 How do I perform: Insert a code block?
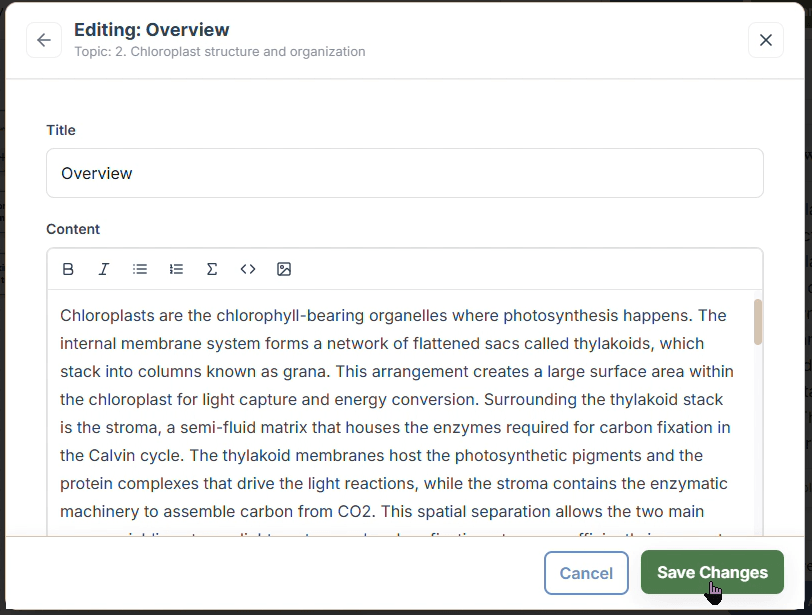(248, 269)
